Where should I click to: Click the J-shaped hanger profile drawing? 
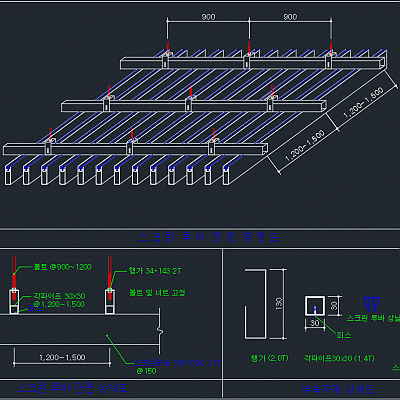(256, 304)
